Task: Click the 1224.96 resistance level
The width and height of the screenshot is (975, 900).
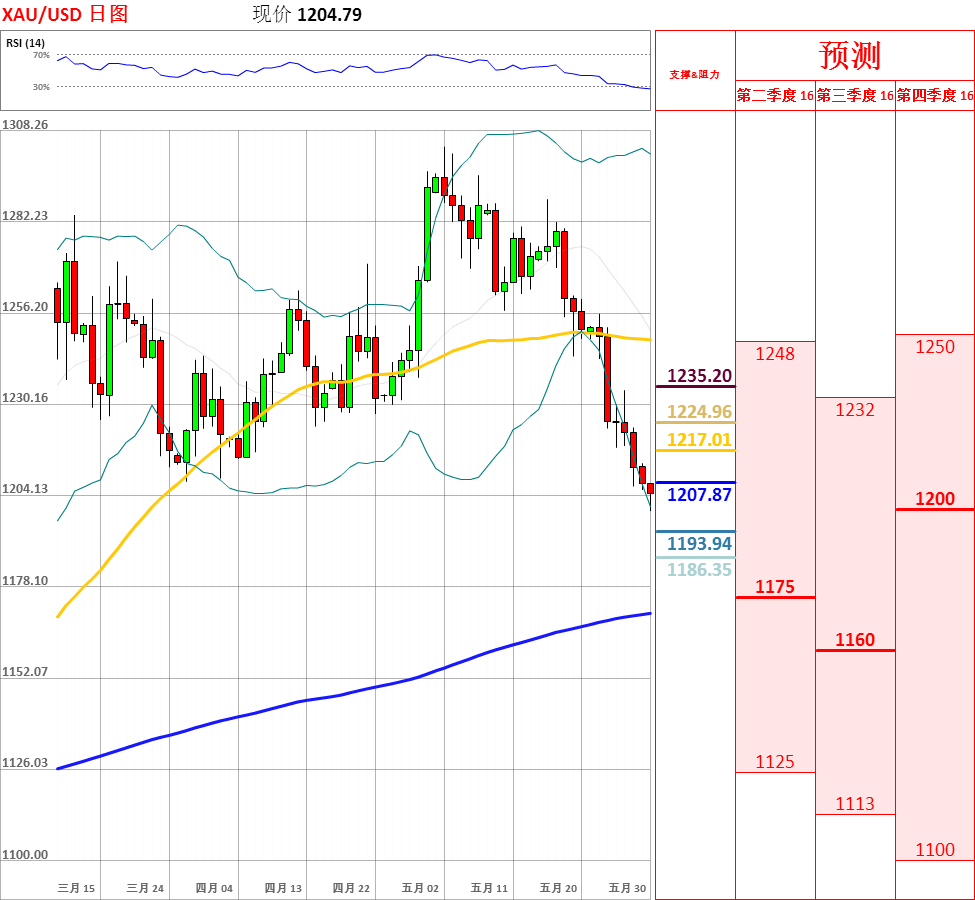Action: tap(700, 412)
